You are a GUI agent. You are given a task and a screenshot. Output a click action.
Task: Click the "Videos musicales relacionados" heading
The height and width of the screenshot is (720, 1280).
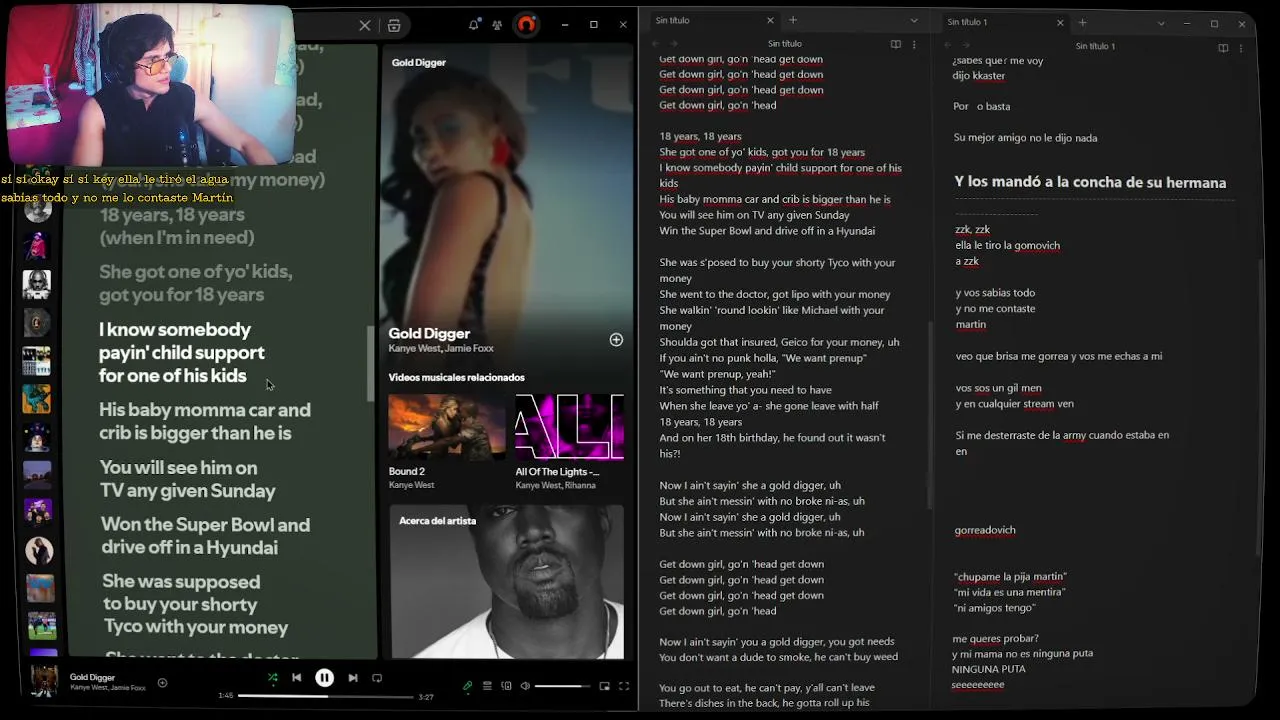tap(456, 377)
